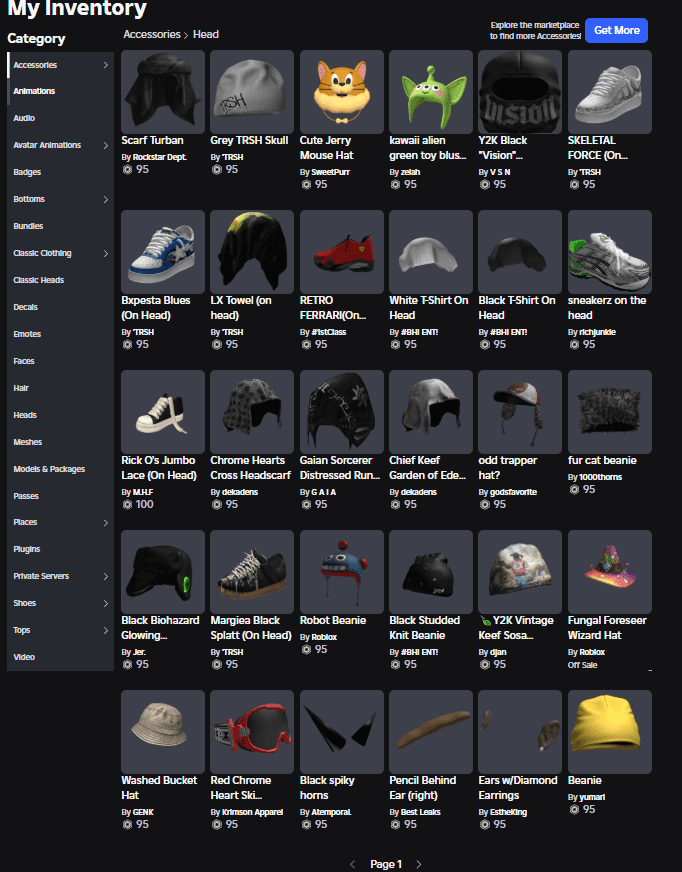The height and width of the screenshot is (872, 682).
Task: Expand the Avatar Animations submenu
Action: point(106,146)
